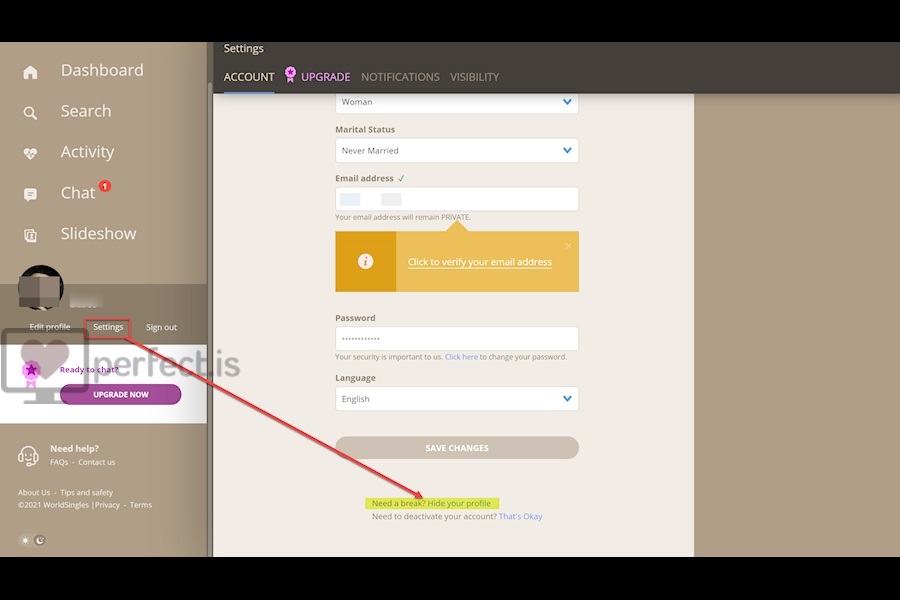Open Privacy link in footer
900x600 pixels.
107,505
